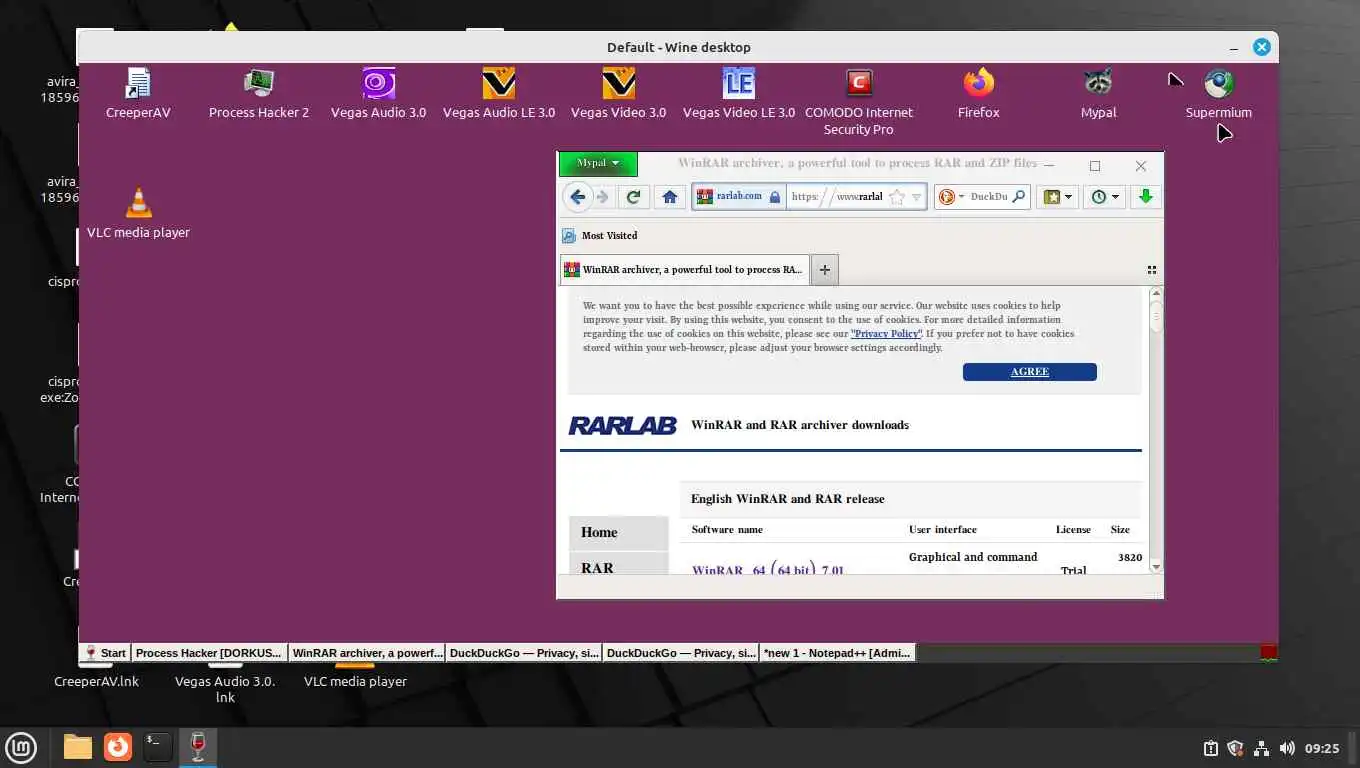Click the search magnifier icon in search box
The height and width of the screenshot is (768, 1360).
[1018, 196]
